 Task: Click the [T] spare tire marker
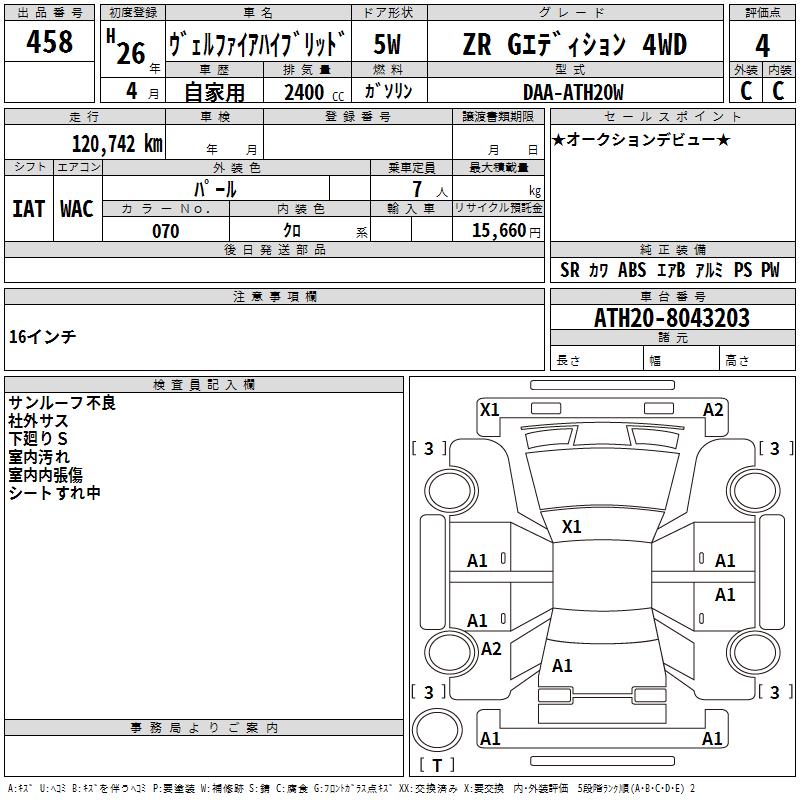[436, 765]
